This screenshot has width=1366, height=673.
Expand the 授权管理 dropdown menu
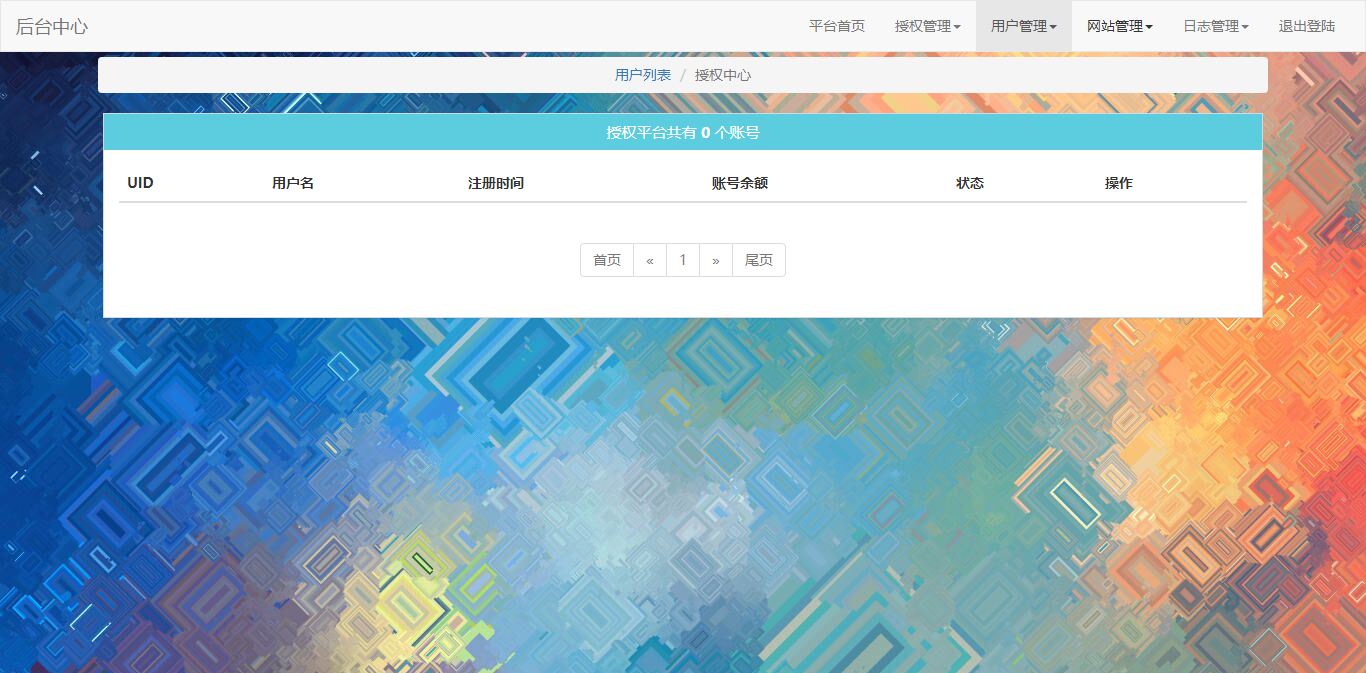click(x=927, y=26)
